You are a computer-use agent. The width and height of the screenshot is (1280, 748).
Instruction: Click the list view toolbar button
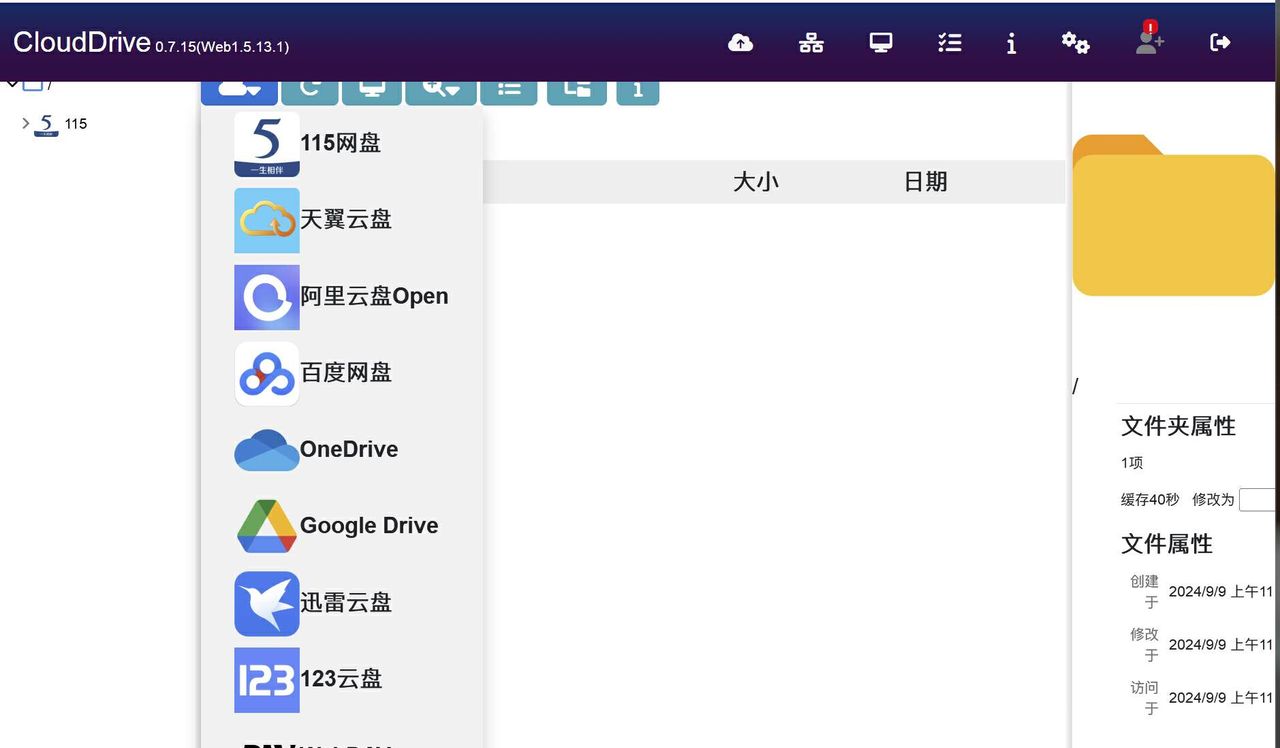tap(510, 92)
